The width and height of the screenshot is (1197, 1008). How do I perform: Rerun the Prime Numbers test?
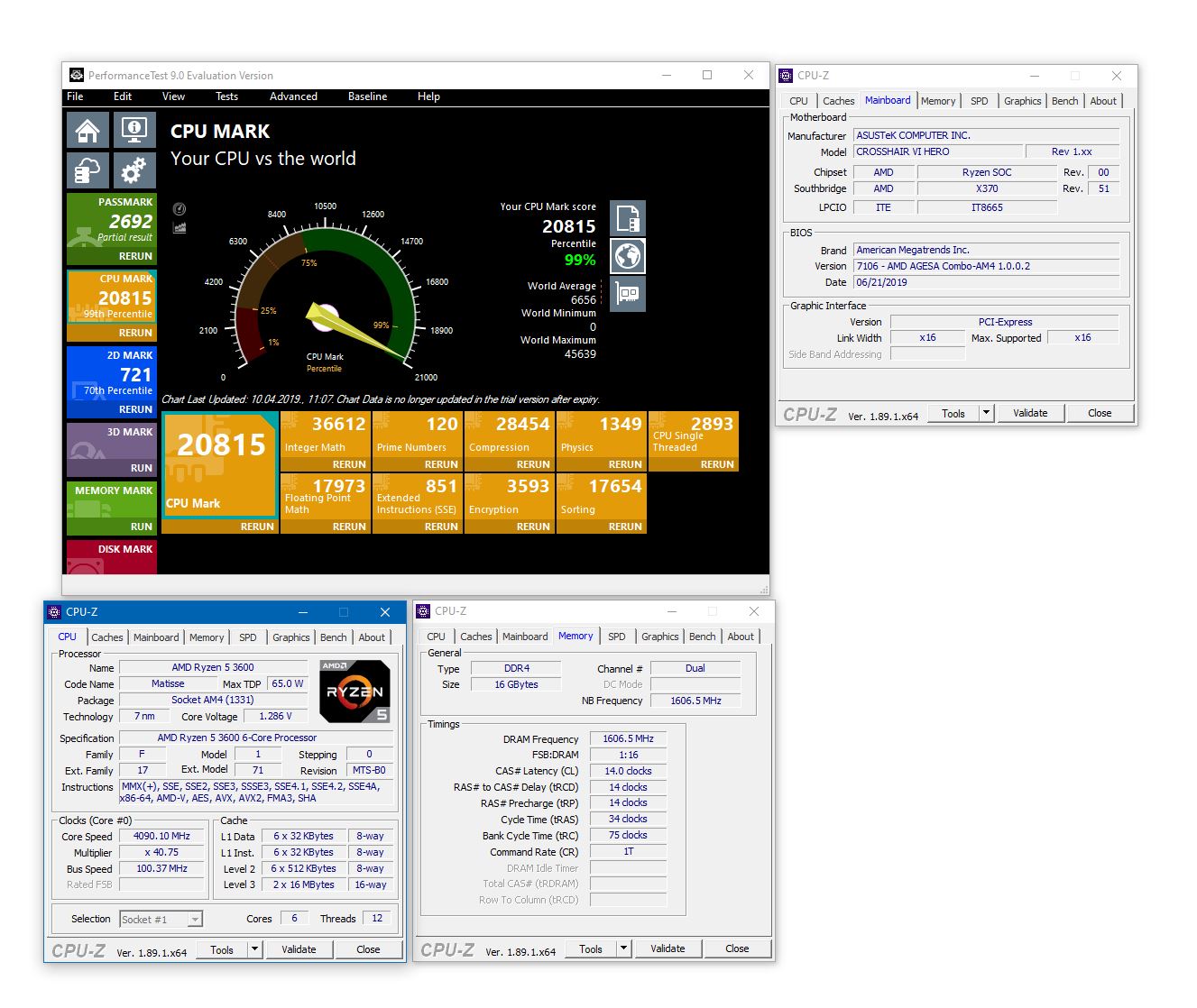click(441, 464)
